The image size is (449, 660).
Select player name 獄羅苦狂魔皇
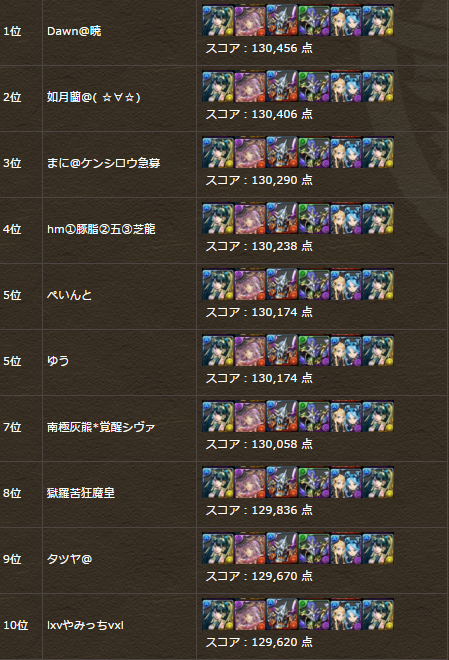[x=81, y=493]
